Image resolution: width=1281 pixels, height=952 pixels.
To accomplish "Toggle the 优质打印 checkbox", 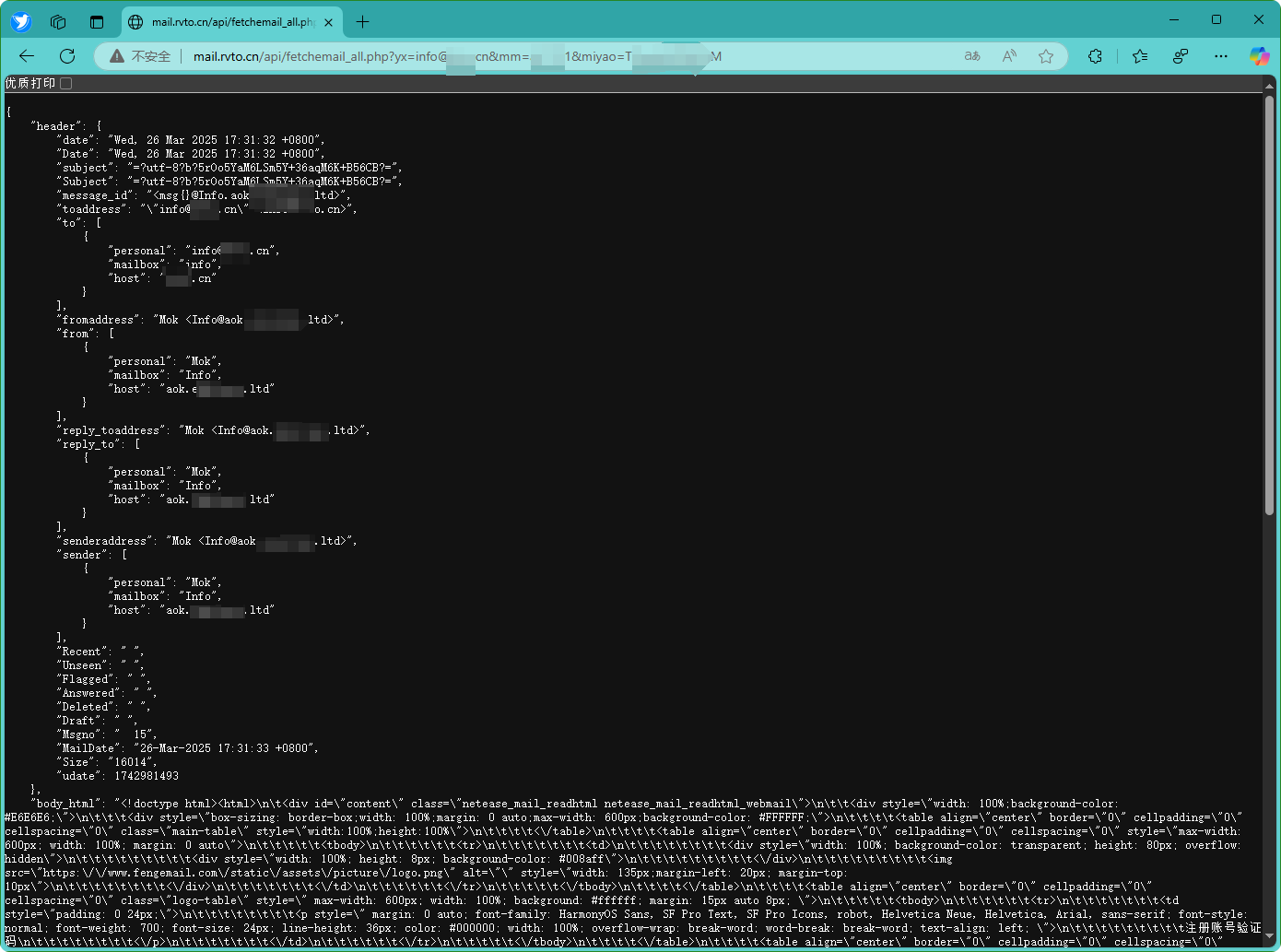I will click(x=66, y=83).
